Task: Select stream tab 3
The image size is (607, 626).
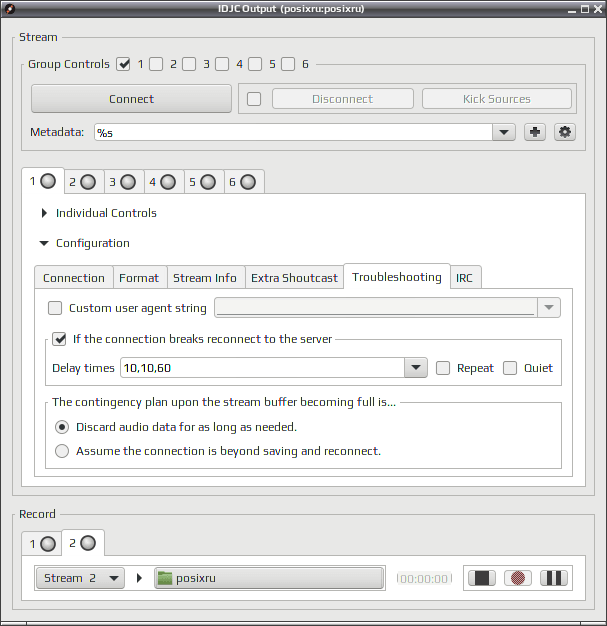Action: 123,182
